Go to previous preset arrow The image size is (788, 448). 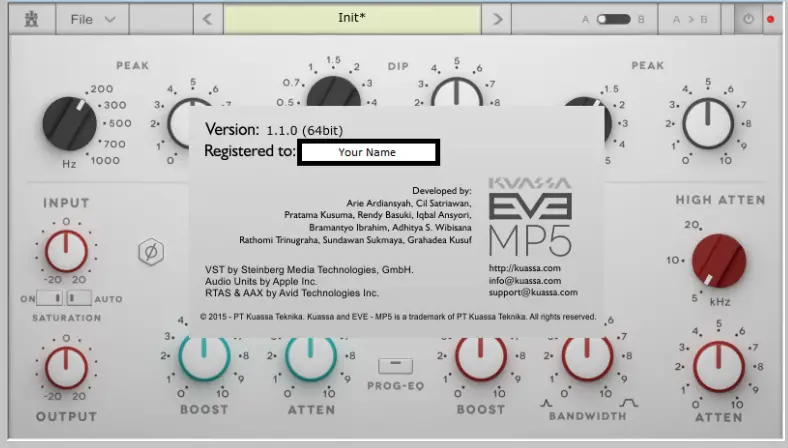[x=208, y=20]
